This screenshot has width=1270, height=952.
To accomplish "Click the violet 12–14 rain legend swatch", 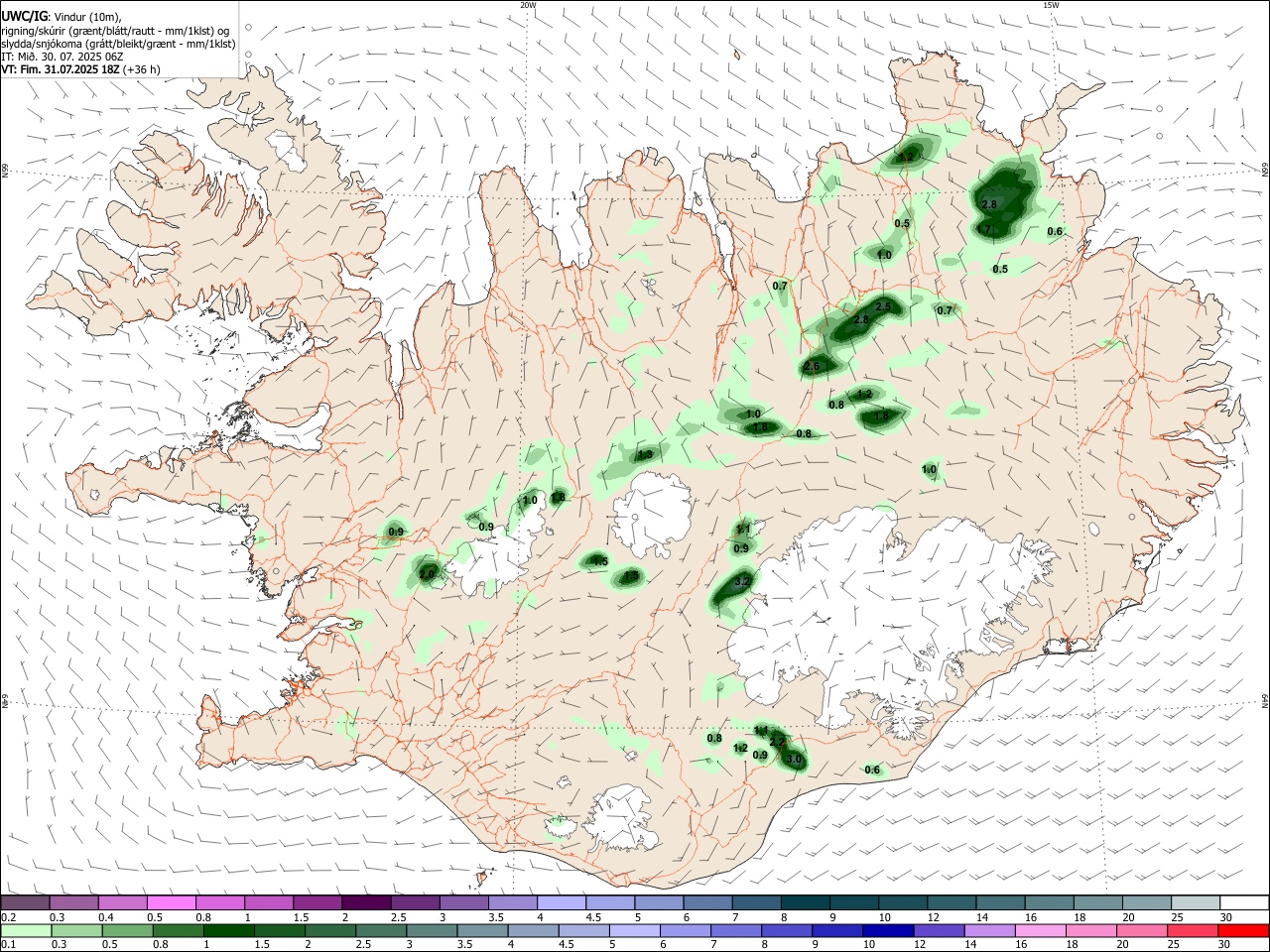I will (937, 931).
